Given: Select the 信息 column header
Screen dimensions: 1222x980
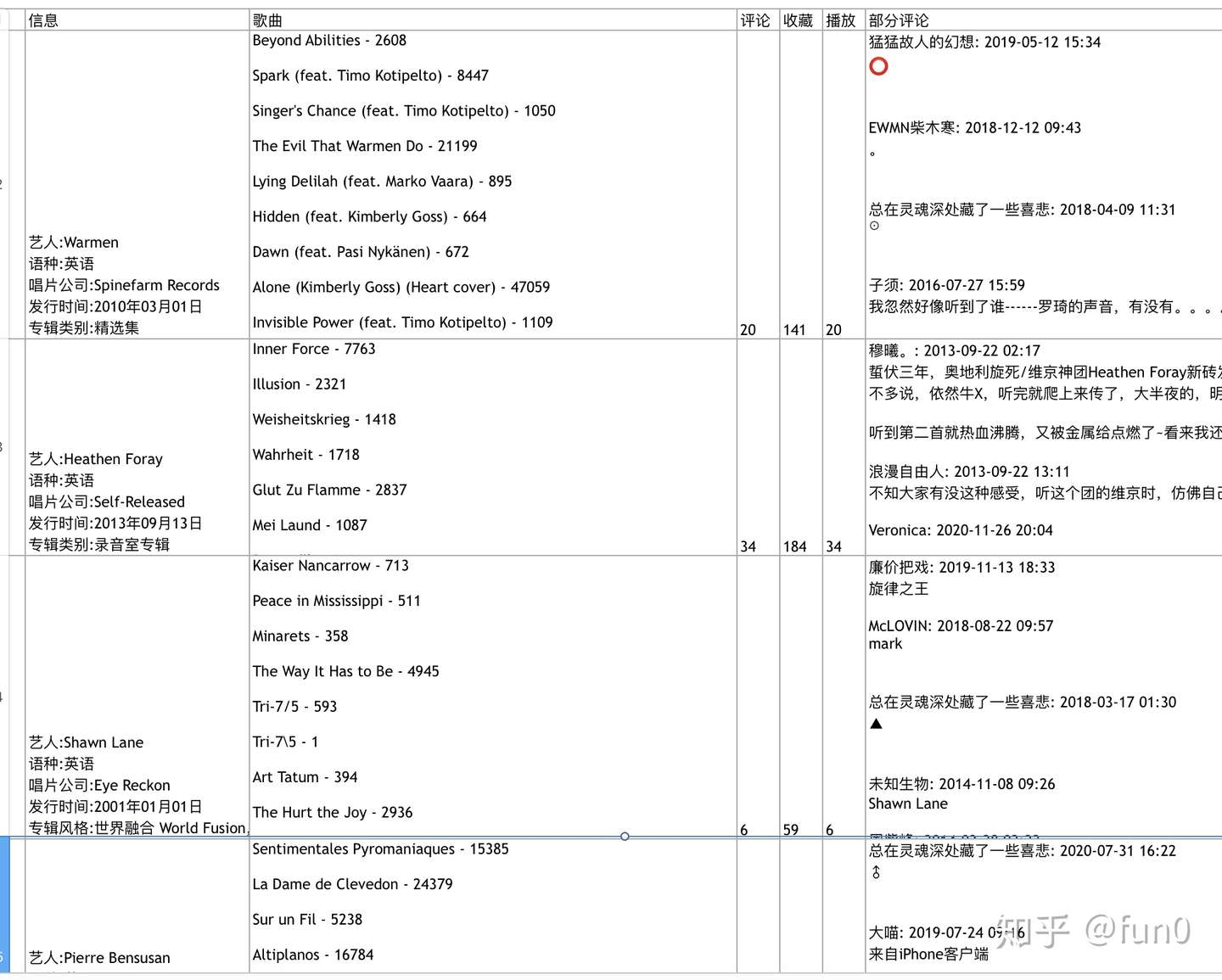Looking at the screenshot, I should (x=43, y=20).
